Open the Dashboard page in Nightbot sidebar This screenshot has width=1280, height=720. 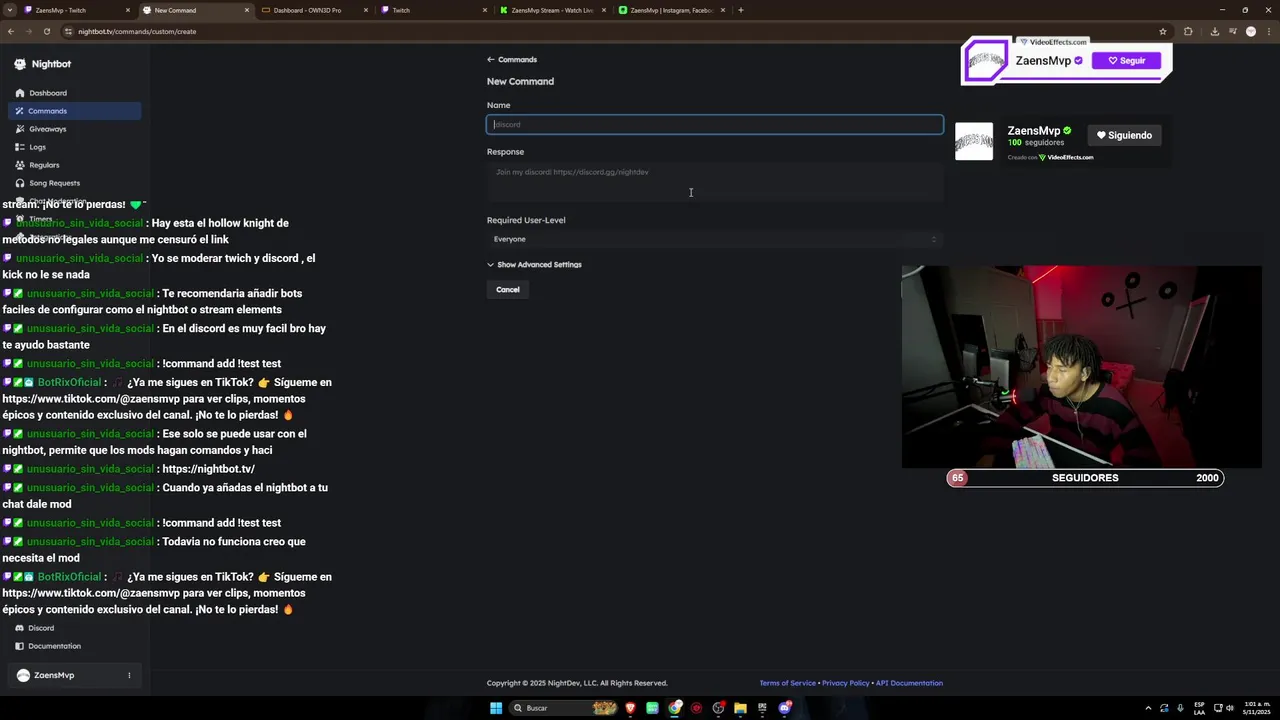(74, 93)
